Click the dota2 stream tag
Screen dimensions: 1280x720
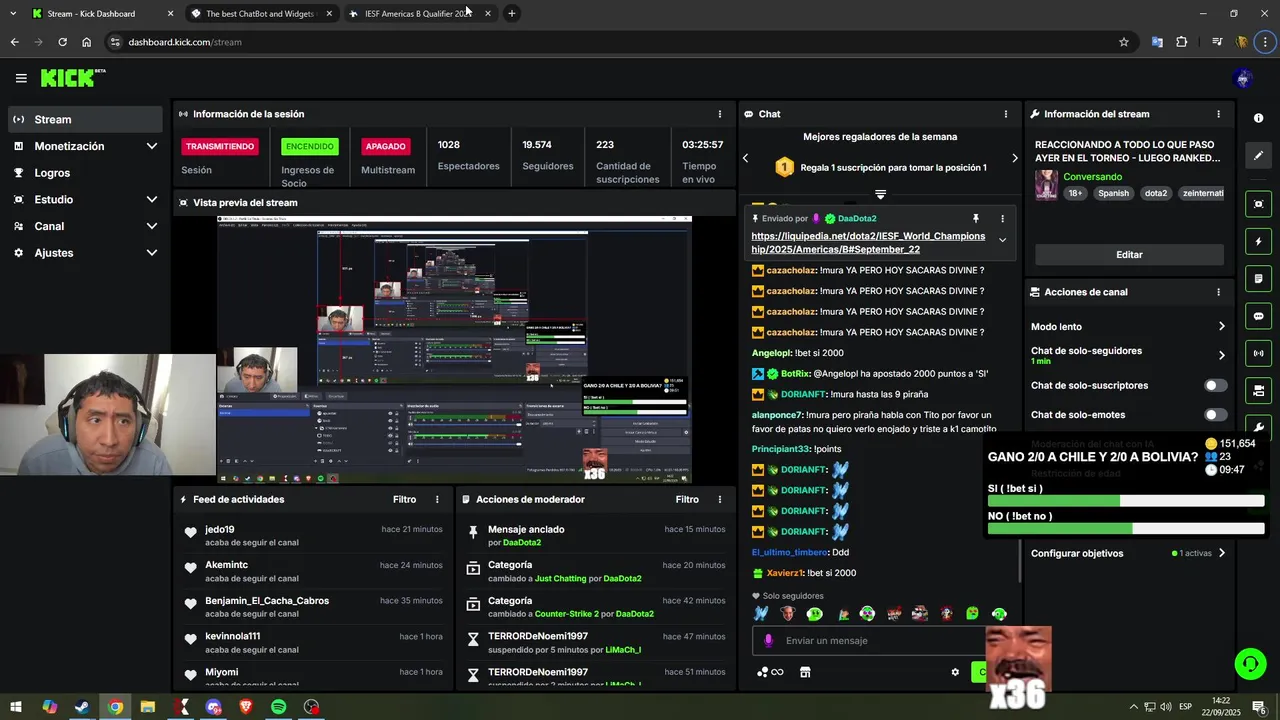pos(1156,193)
